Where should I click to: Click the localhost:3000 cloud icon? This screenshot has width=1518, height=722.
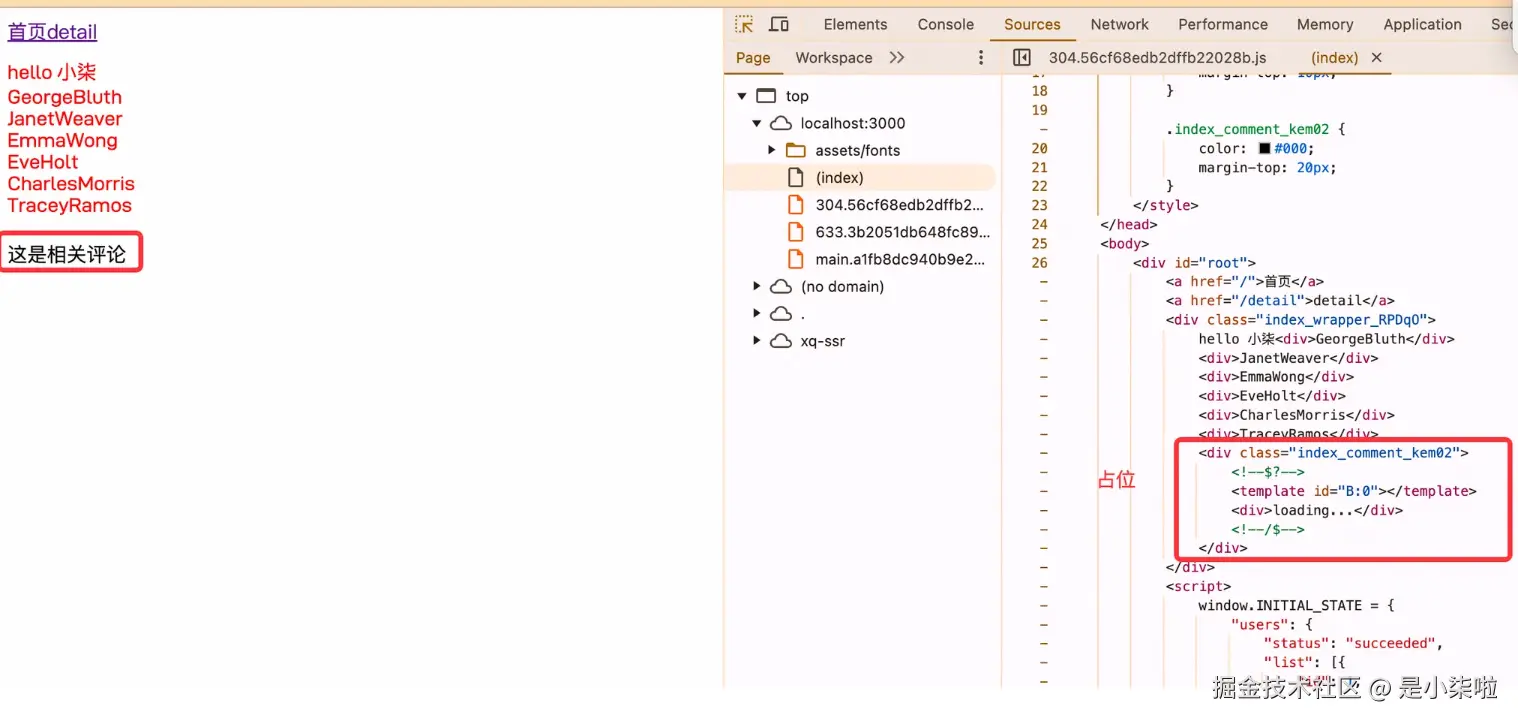click(780, 123)
